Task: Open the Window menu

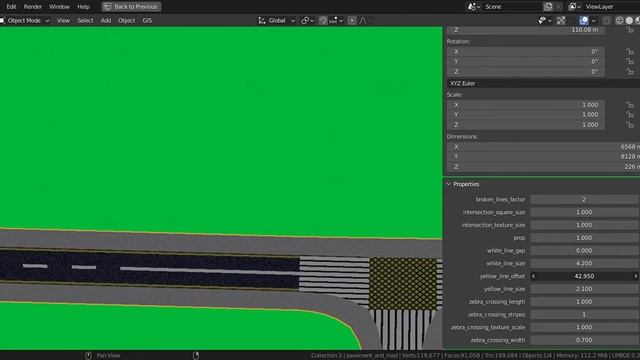Action: click(x=59, y=7)
